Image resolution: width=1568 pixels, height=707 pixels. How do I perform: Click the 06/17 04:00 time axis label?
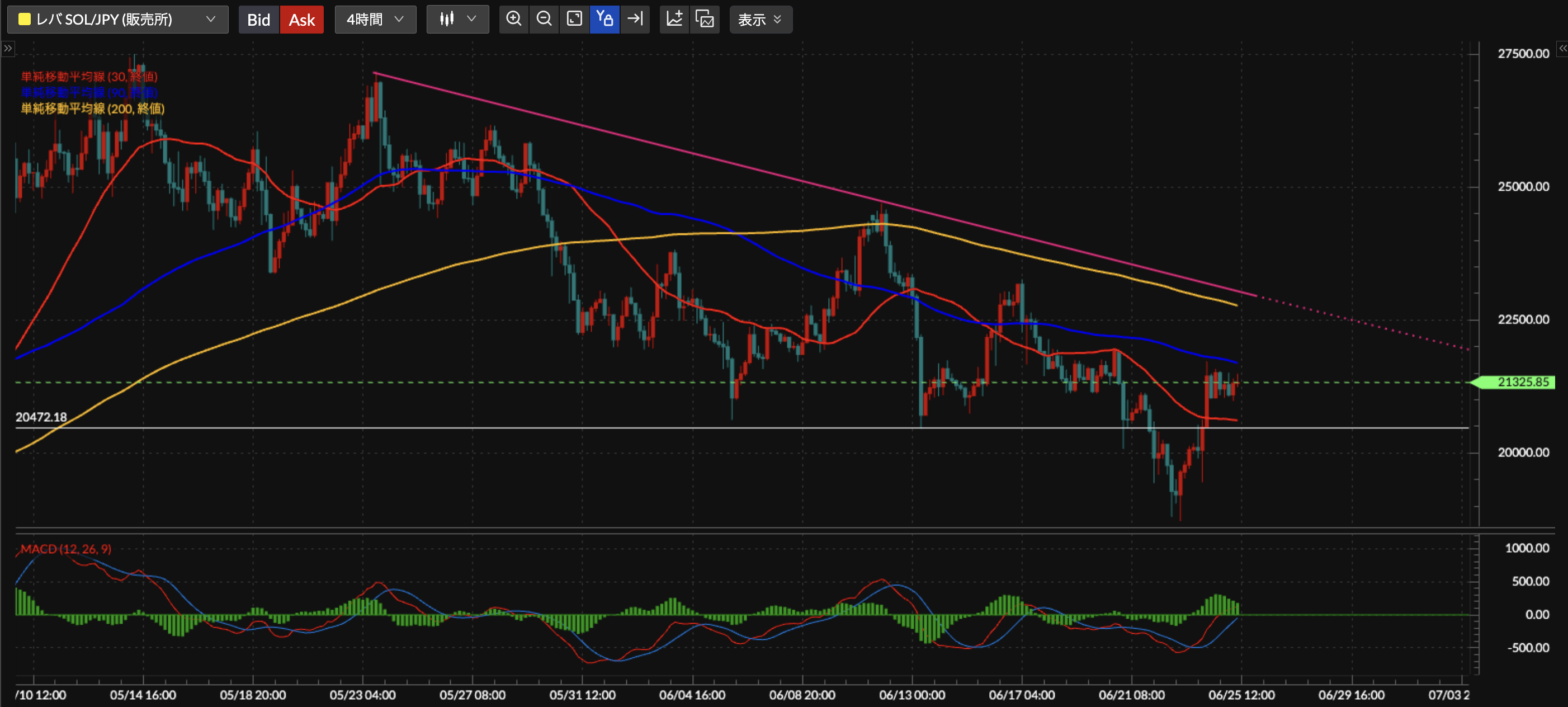coord(1022,695)
